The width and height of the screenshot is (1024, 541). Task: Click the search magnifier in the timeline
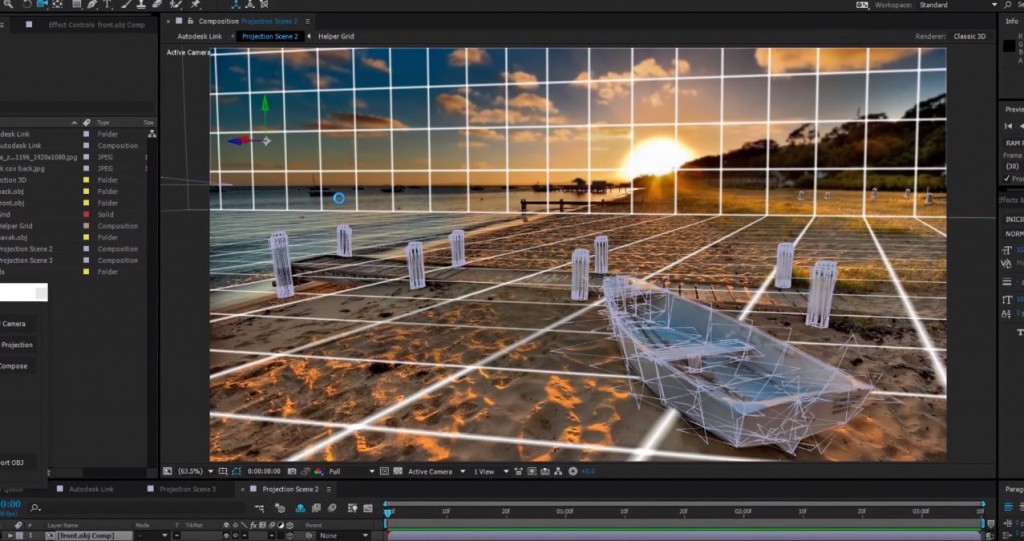[x=35, y=508]
